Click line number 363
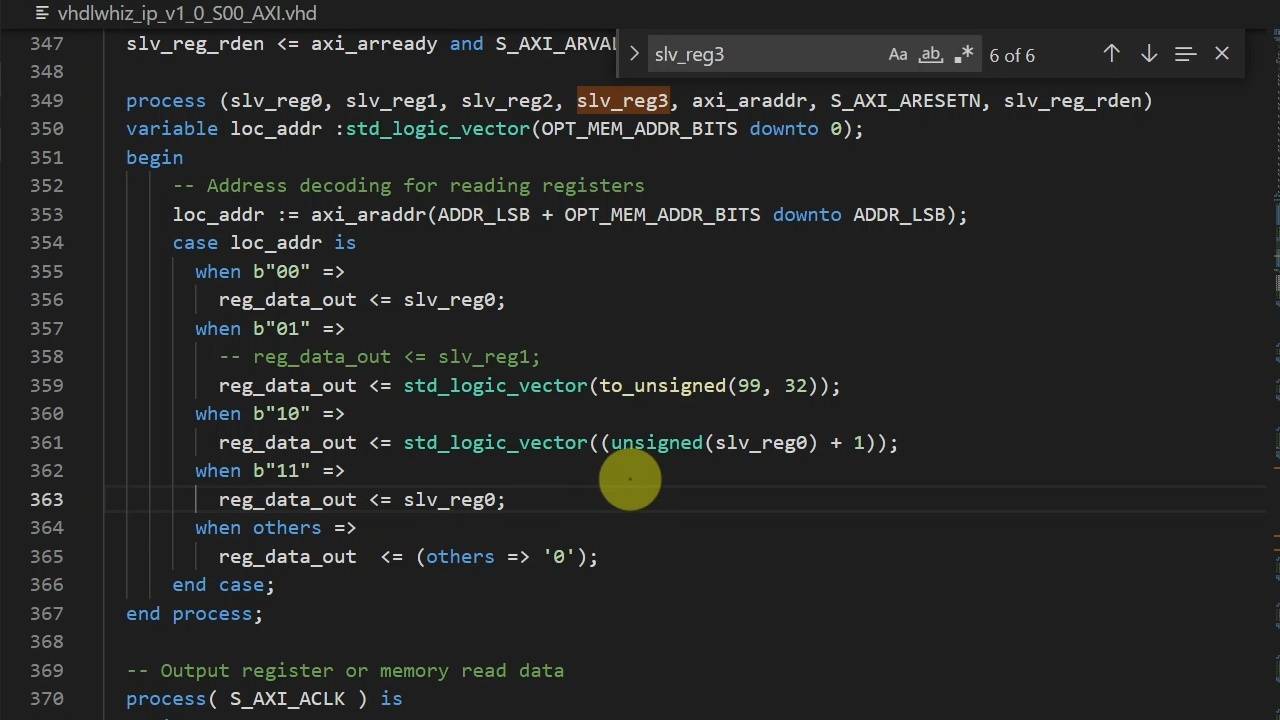 (46, 499)
